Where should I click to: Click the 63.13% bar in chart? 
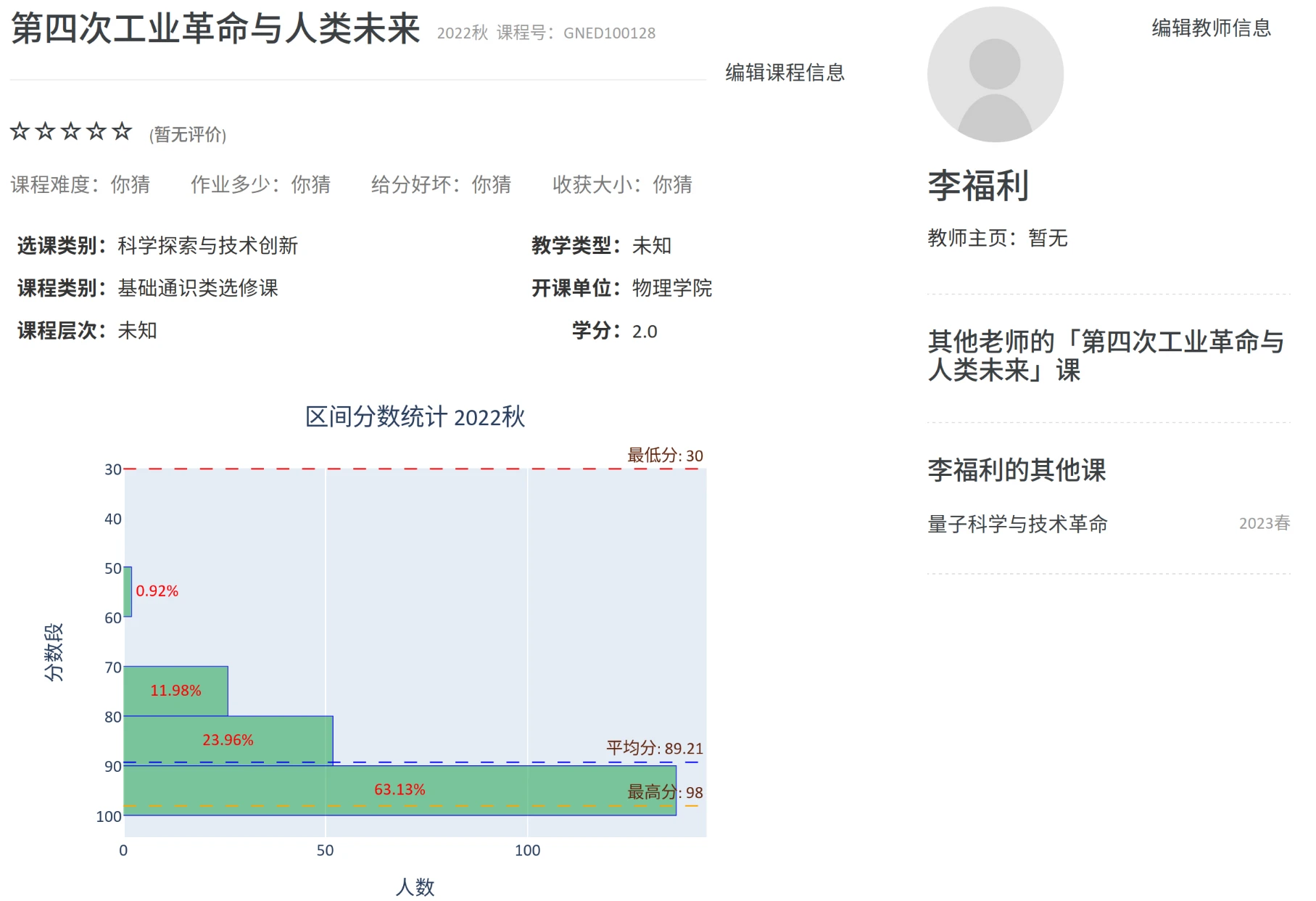(x=400, y=790)
